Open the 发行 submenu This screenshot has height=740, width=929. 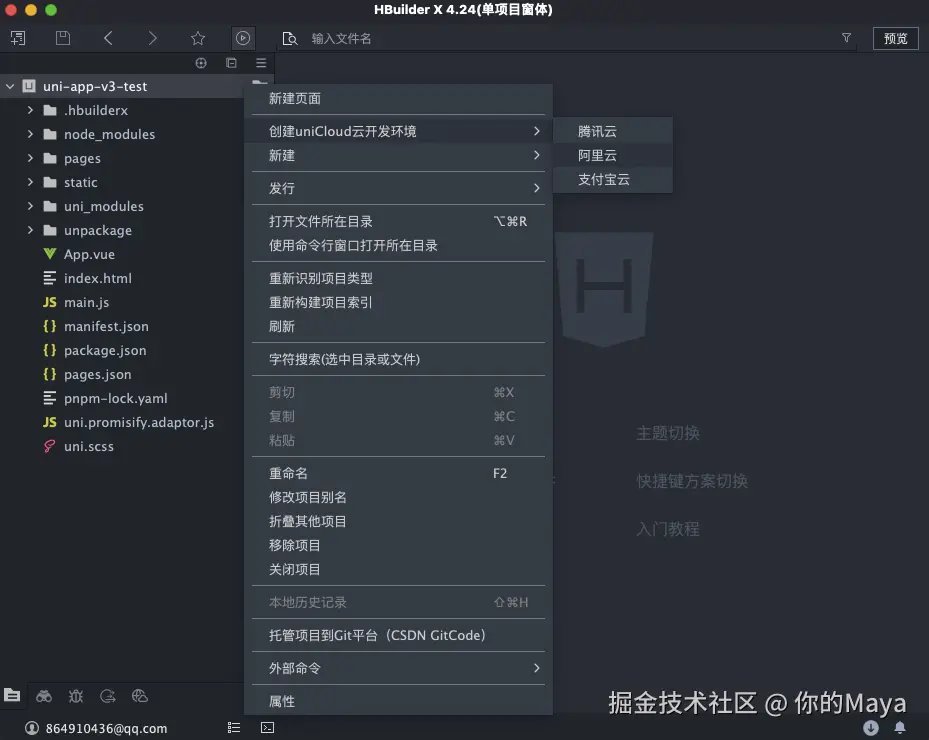(398, 188)
